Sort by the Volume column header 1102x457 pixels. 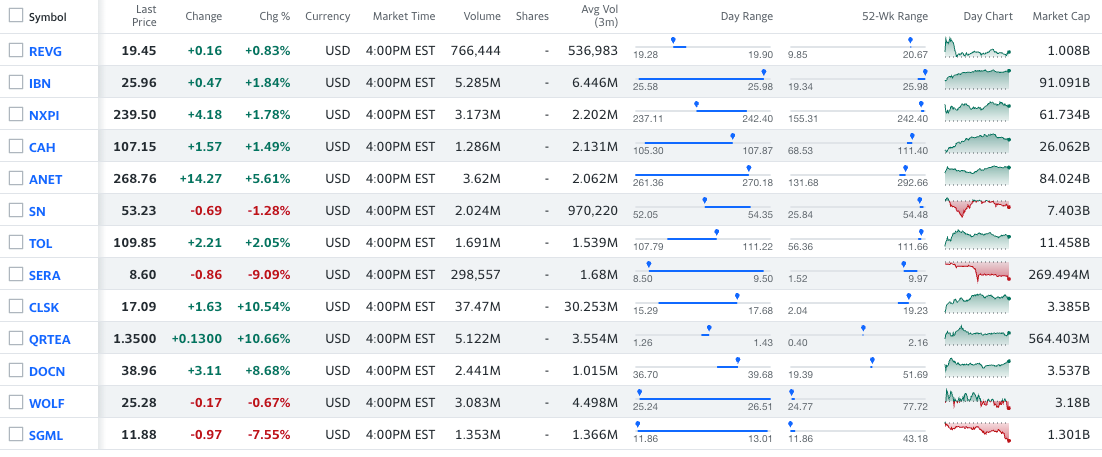(x=482, y=16)
